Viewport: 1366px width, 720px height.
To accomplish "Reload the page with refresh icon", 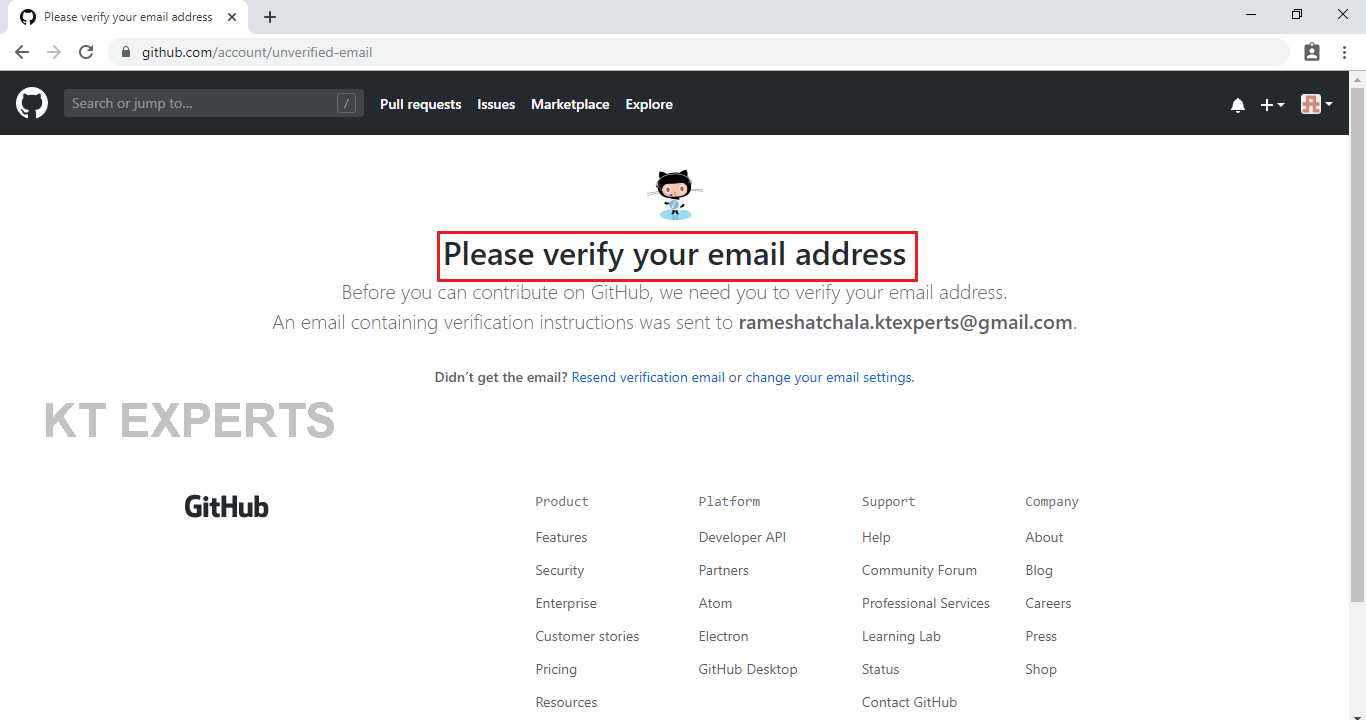I will coord(86,52).
